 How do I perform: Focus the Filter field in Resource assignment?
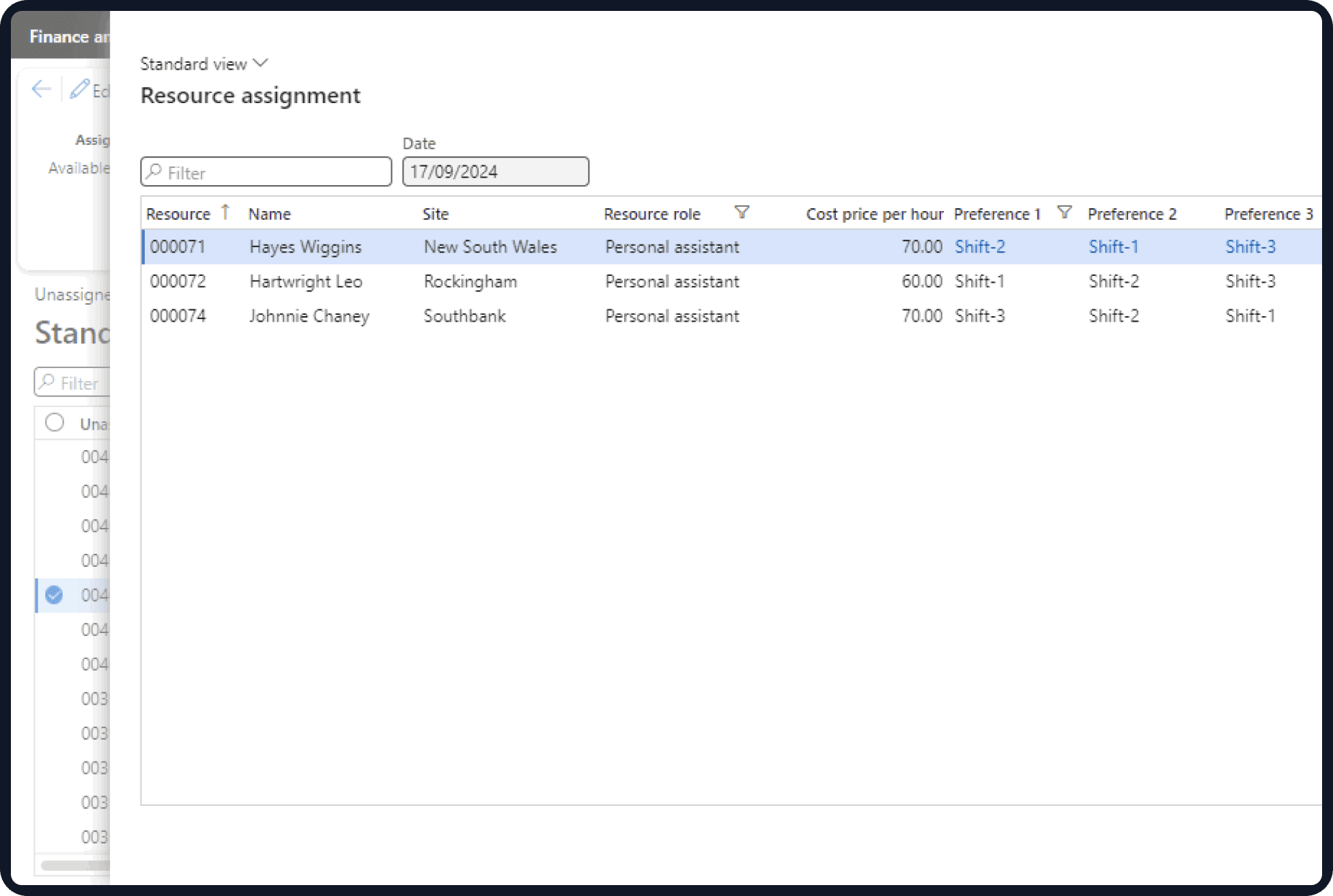266,171
